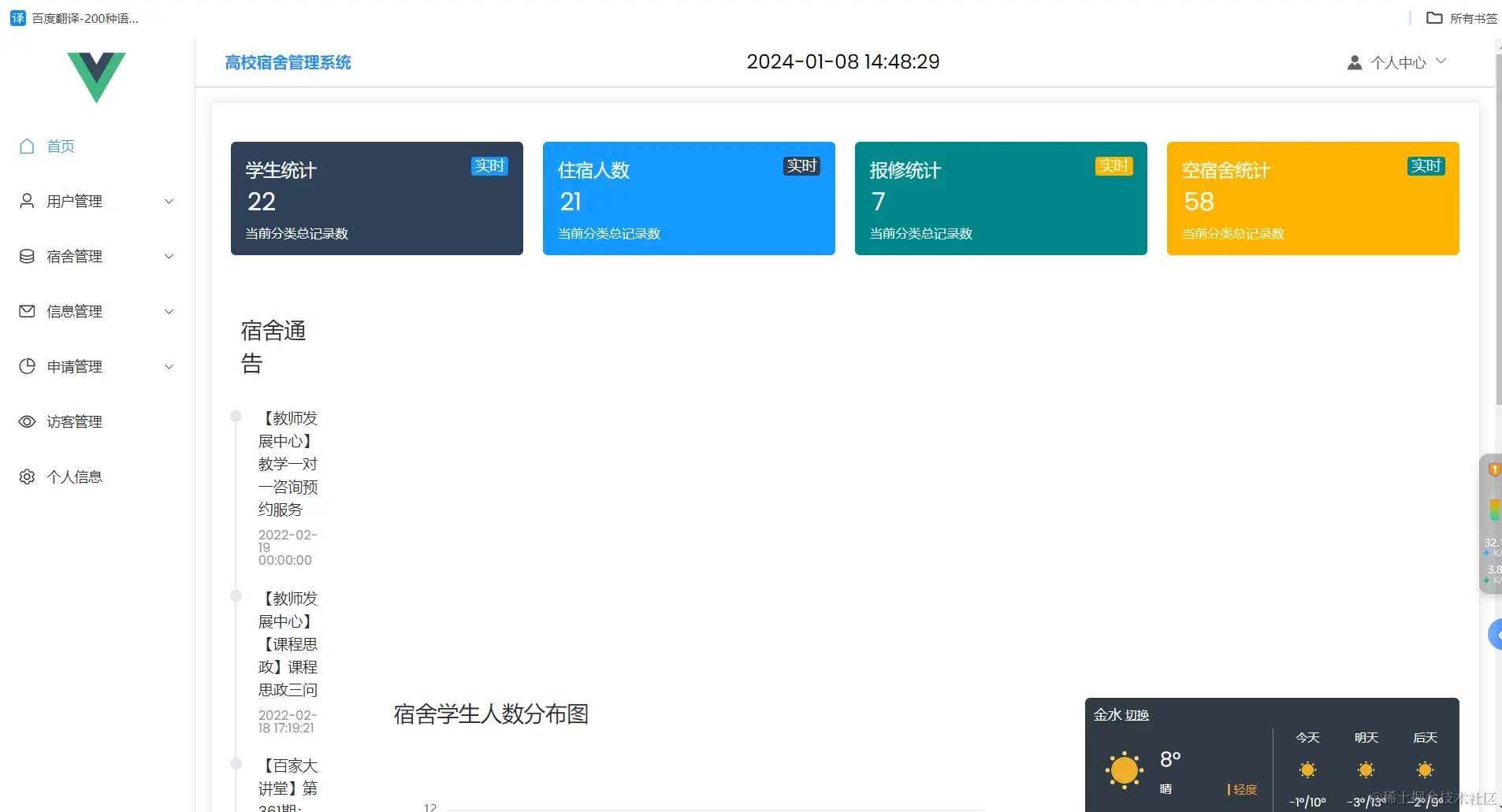
Task: Expand the 申请管理 submenu arrow
Action: click(169, 367)
